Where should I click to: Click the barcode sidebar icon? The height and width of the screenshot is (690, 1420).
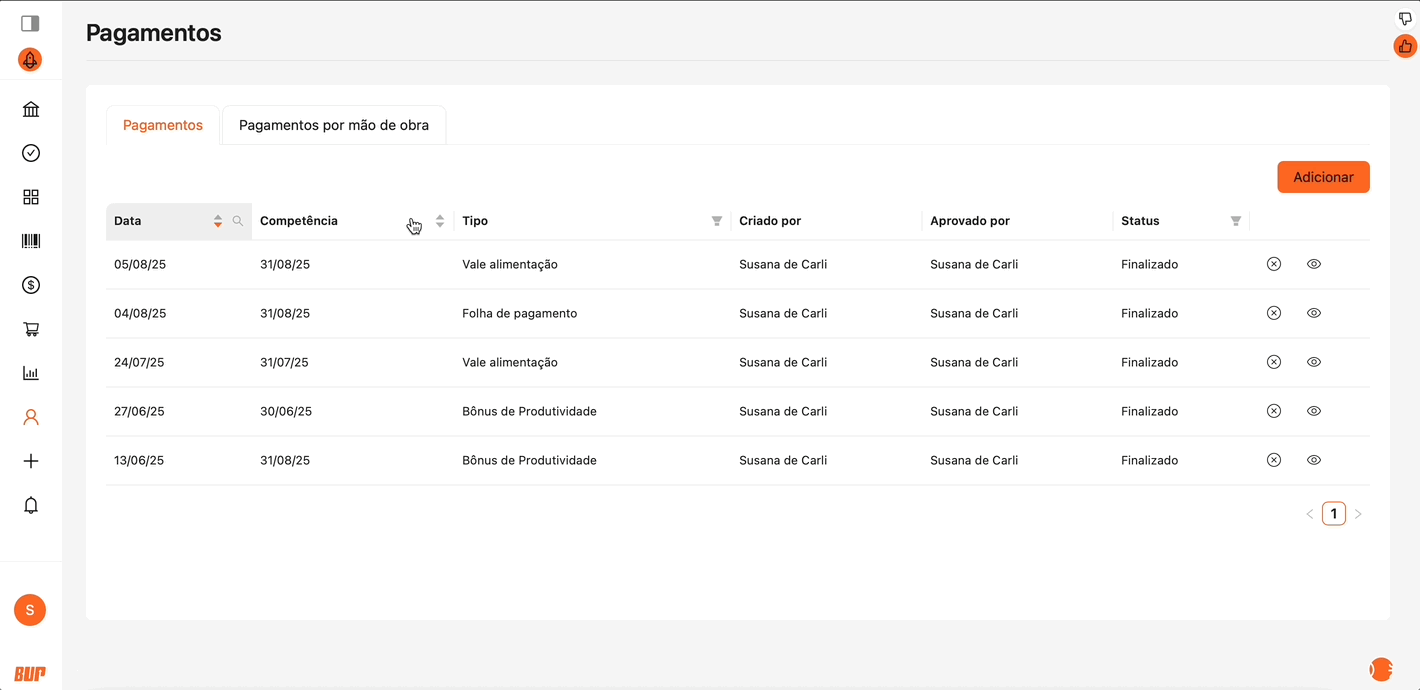[x=31, y=241]
